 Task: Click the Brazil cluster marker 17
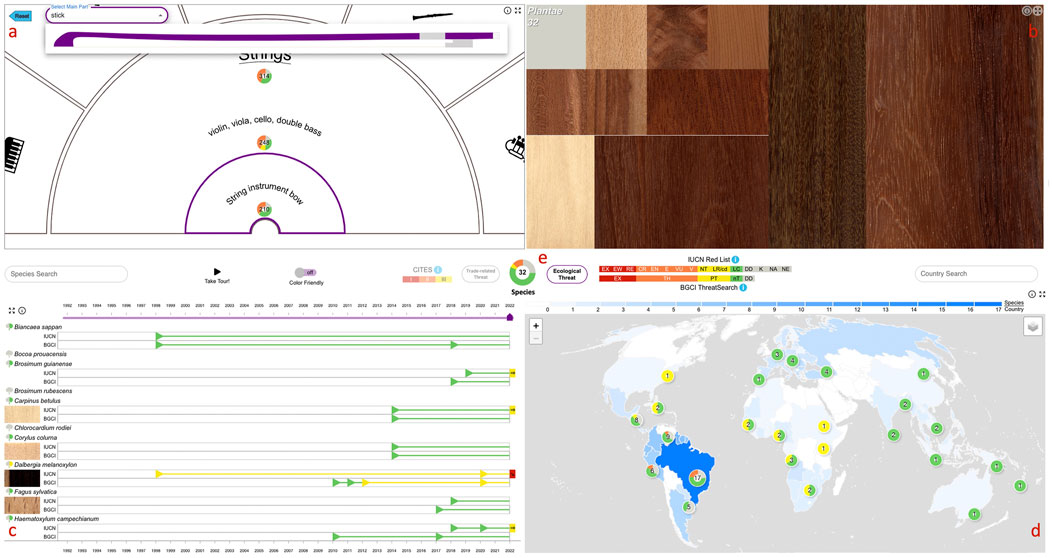[698, 478]
